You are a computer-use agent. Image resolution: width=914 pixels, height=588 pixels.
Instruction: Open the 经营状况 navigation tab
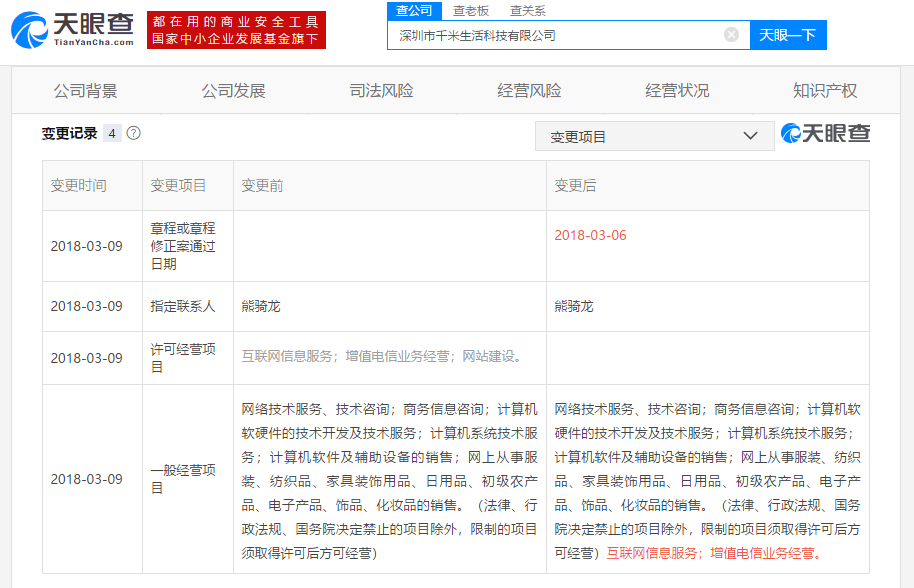tap(677, 91)
